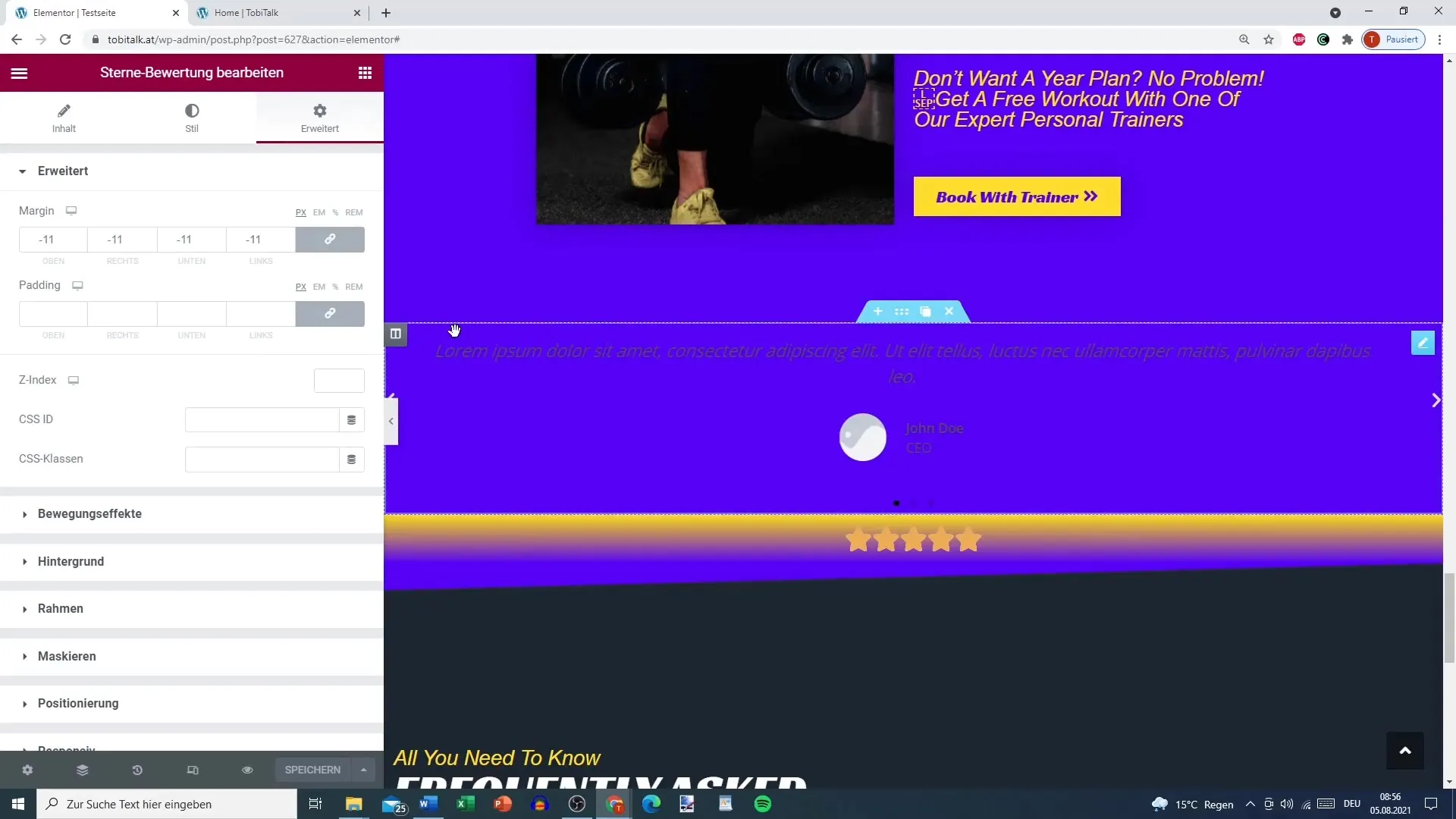Select EM unit for Margin
The height and width of the screenshot is (819, 1456).
point(319,212)
